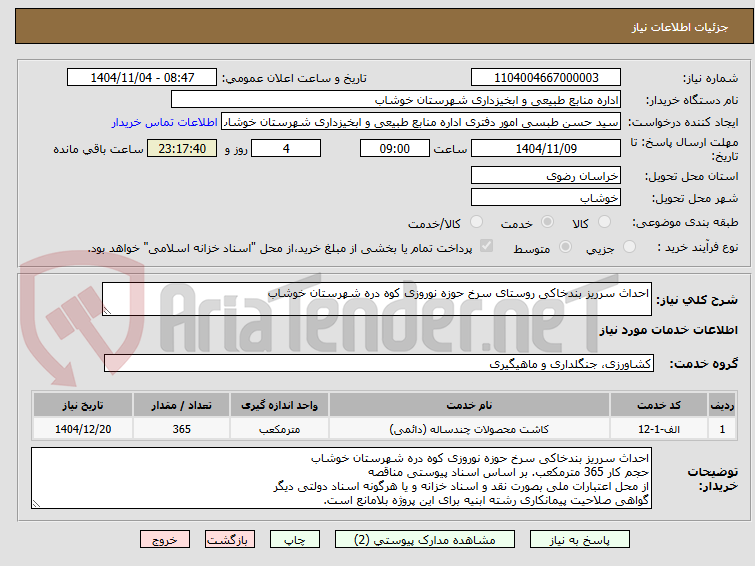Click the نوع فرآیند خرید label
Viewport: 755px width, 566px height.
click(698, 247)
